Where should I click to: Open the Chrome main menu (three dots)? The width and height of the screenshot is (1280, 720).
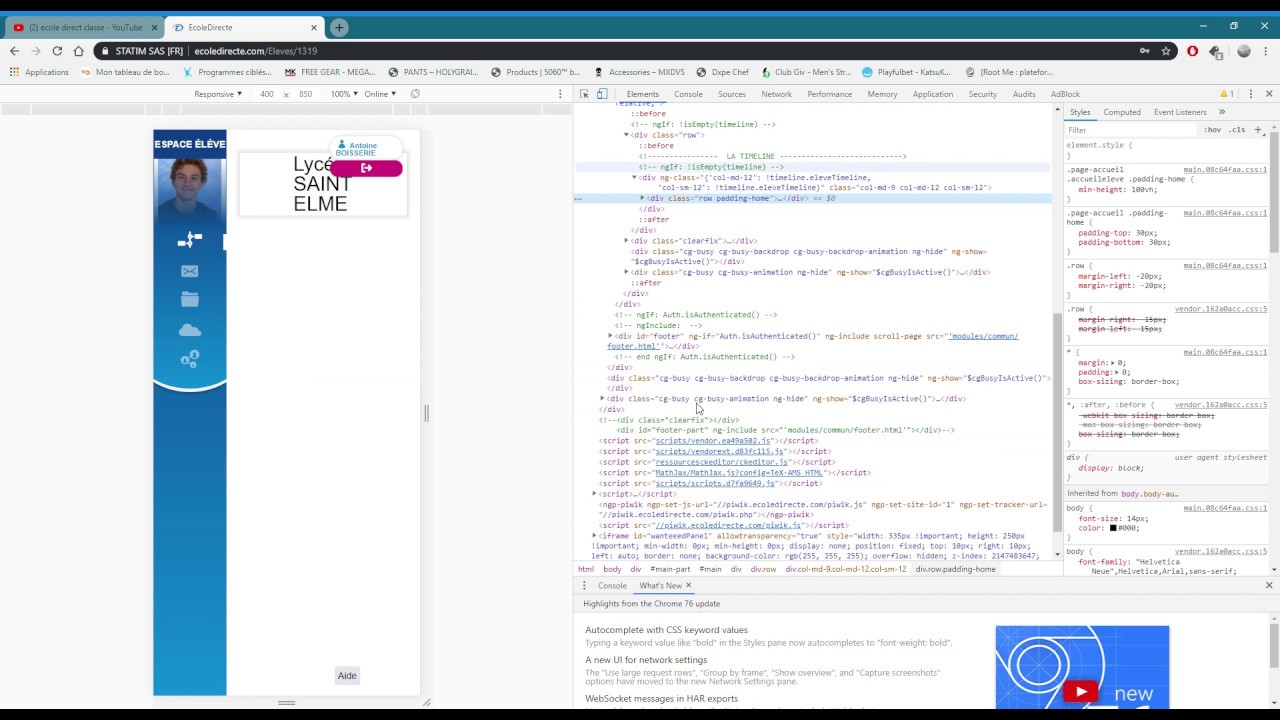click(x=1266, y=51)
